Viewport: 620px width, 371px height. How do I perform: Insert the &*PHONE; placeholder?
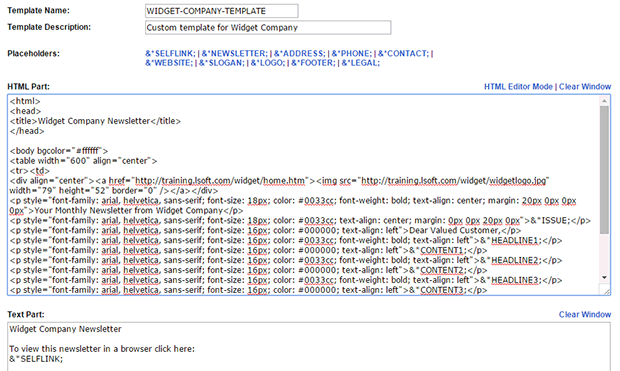352,53
